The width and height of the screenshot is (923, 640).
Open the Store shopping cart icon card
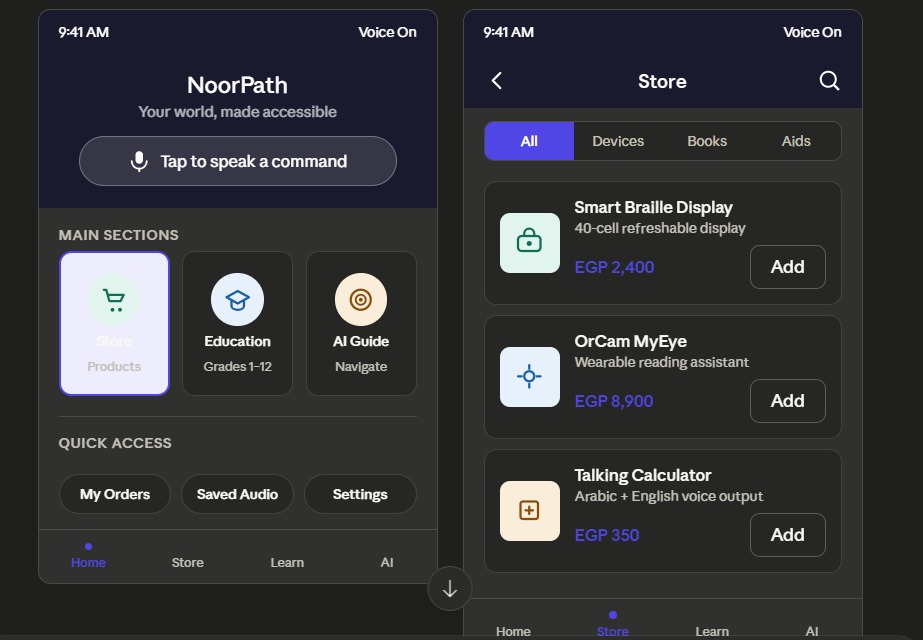(x=114, y=299)
